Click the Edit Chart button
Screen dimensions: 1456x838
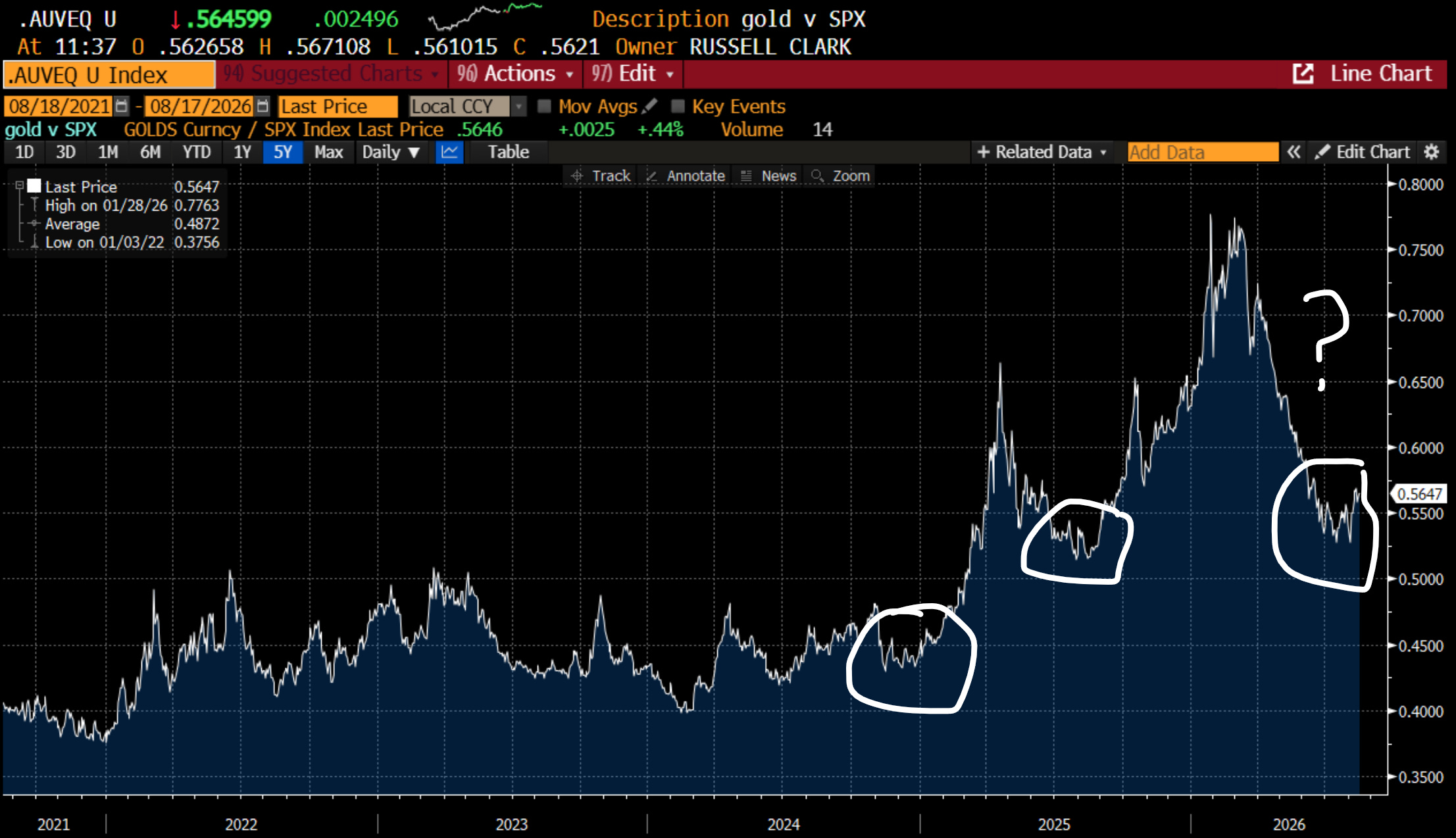(1363, 152)
